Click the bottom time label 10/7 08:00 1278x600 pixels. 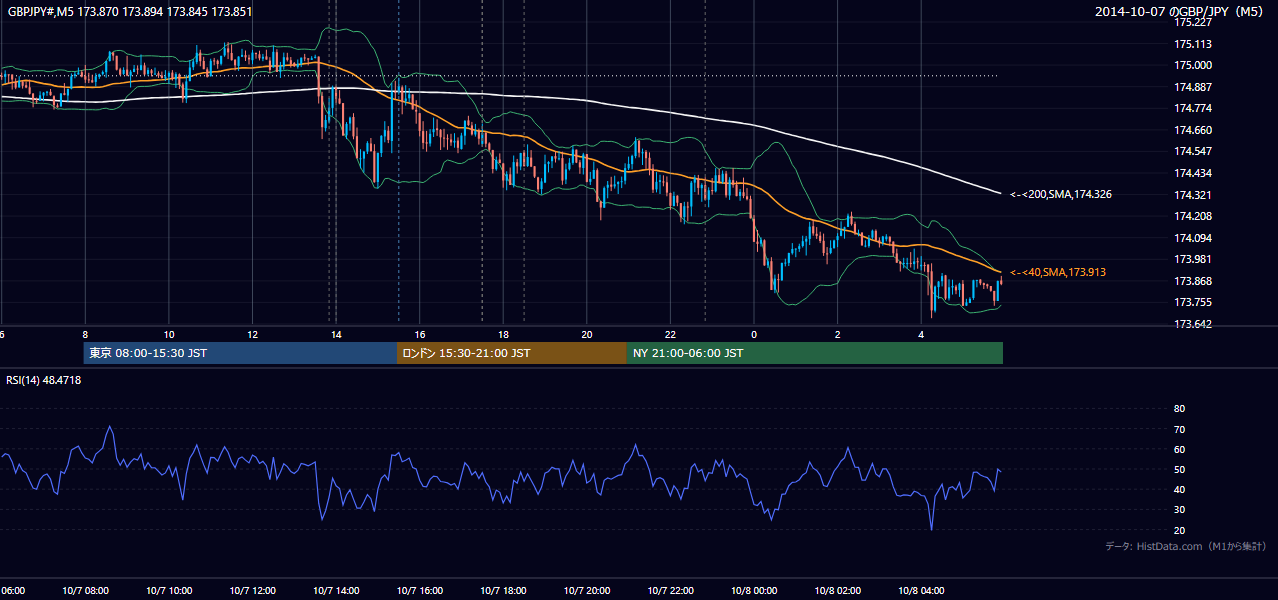[x=85, y=591]
